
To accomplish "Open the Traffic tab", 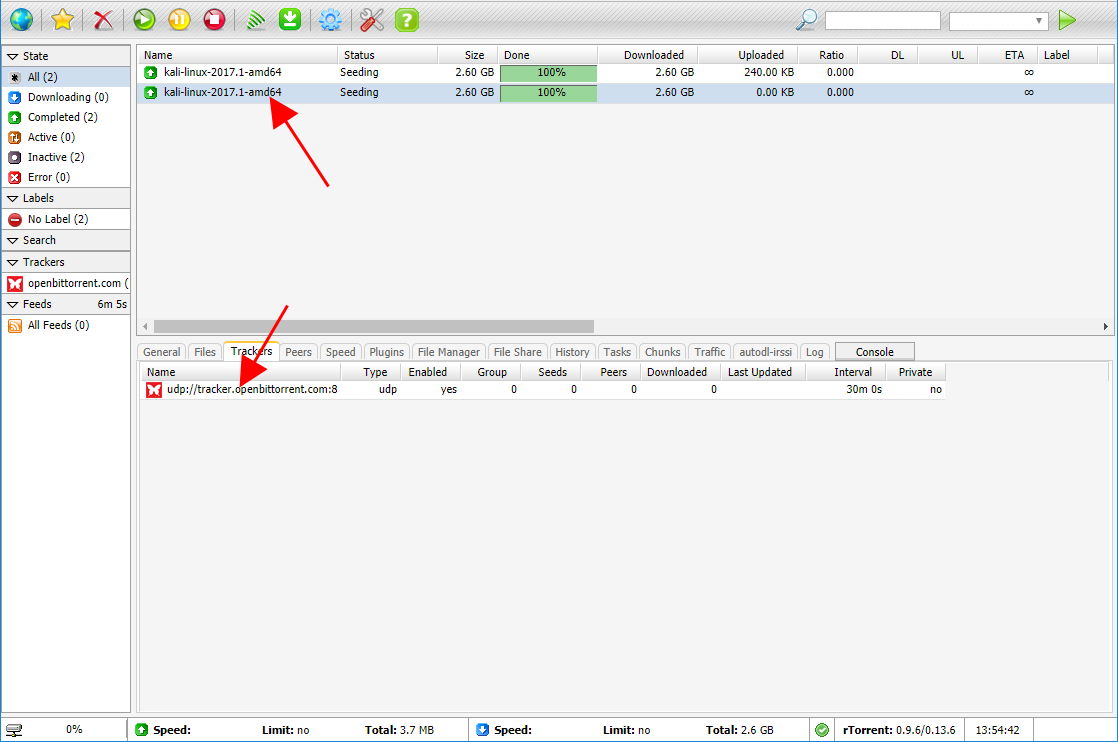I will (x=709, y=351).
